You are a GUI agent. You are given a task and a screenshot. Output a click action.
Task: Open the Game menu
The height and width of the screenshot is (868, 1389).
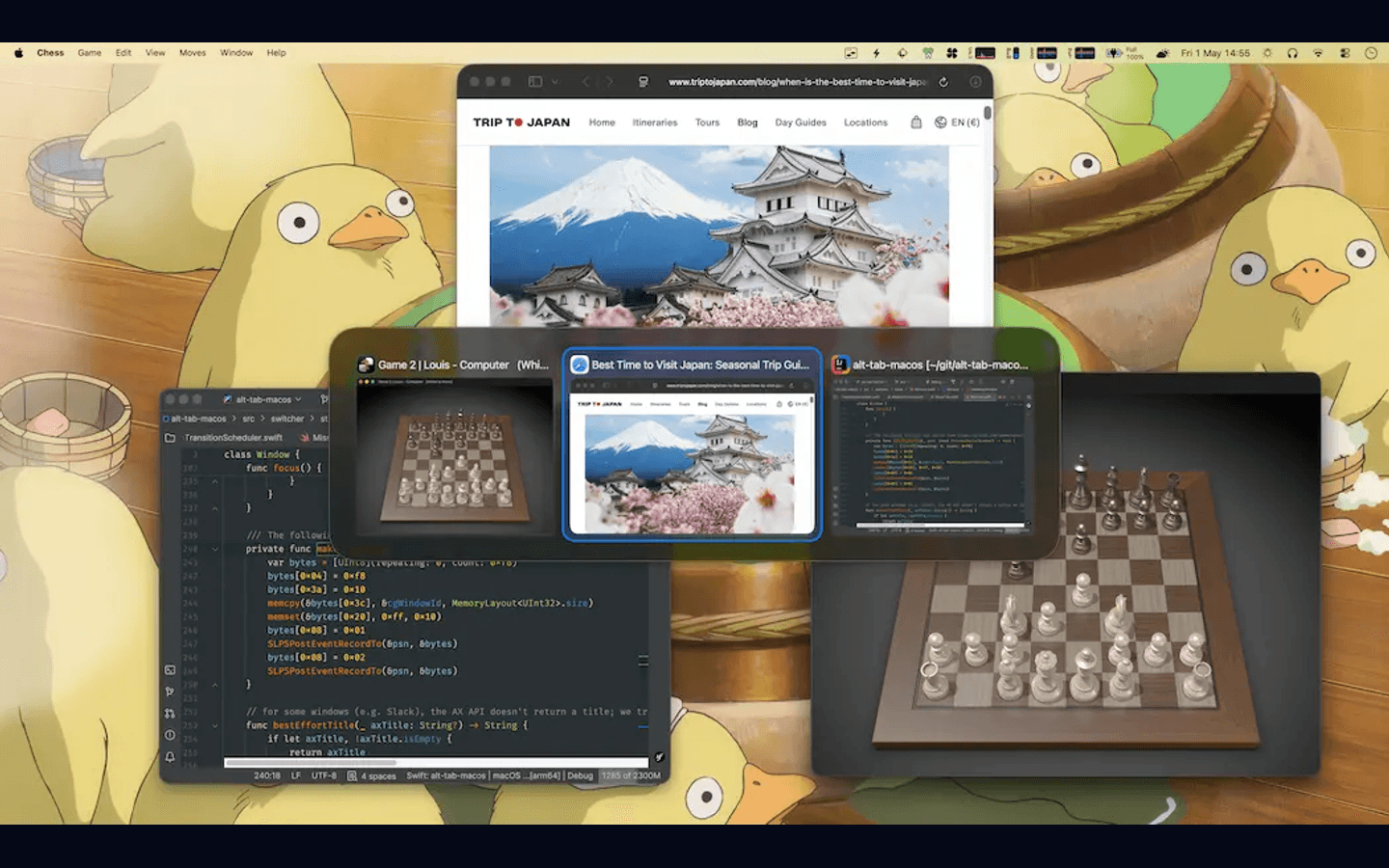(90, 53)
